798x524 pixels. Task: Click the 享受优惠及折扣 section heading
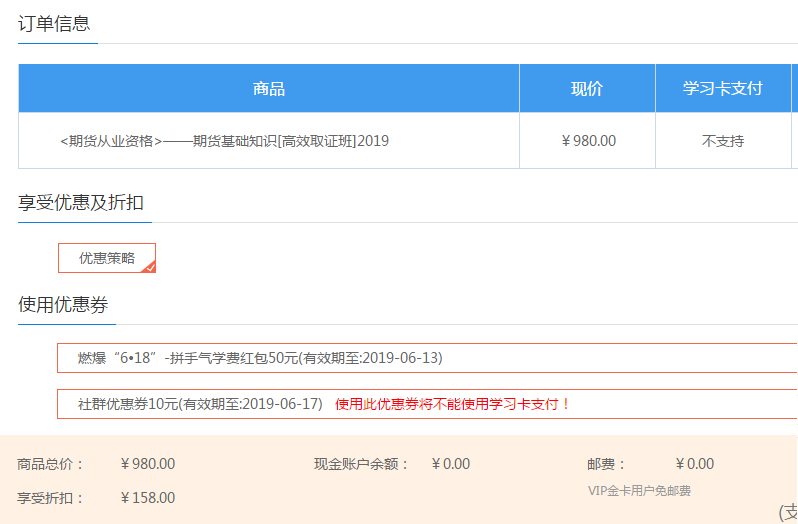[81, 202]
